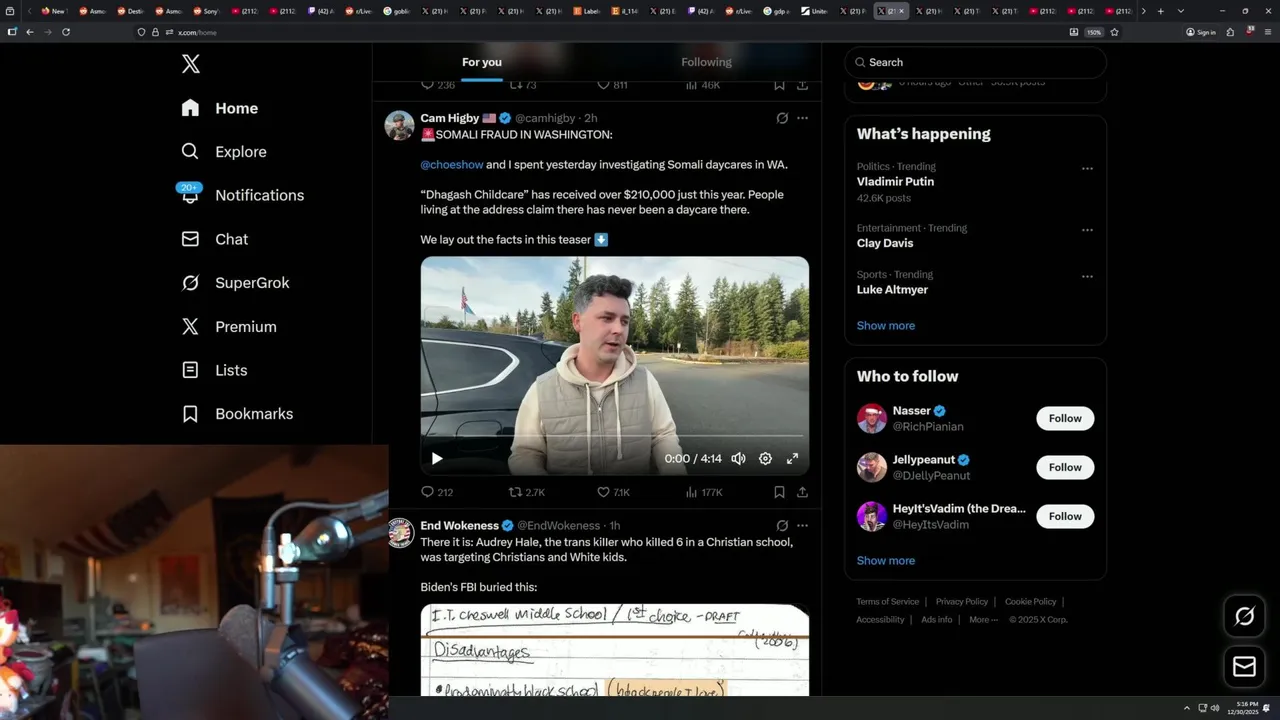Open Bookmarks from the sidebar
Image resolution: width=1280 pixels, height=720 pixels.
tap(238, 414)
